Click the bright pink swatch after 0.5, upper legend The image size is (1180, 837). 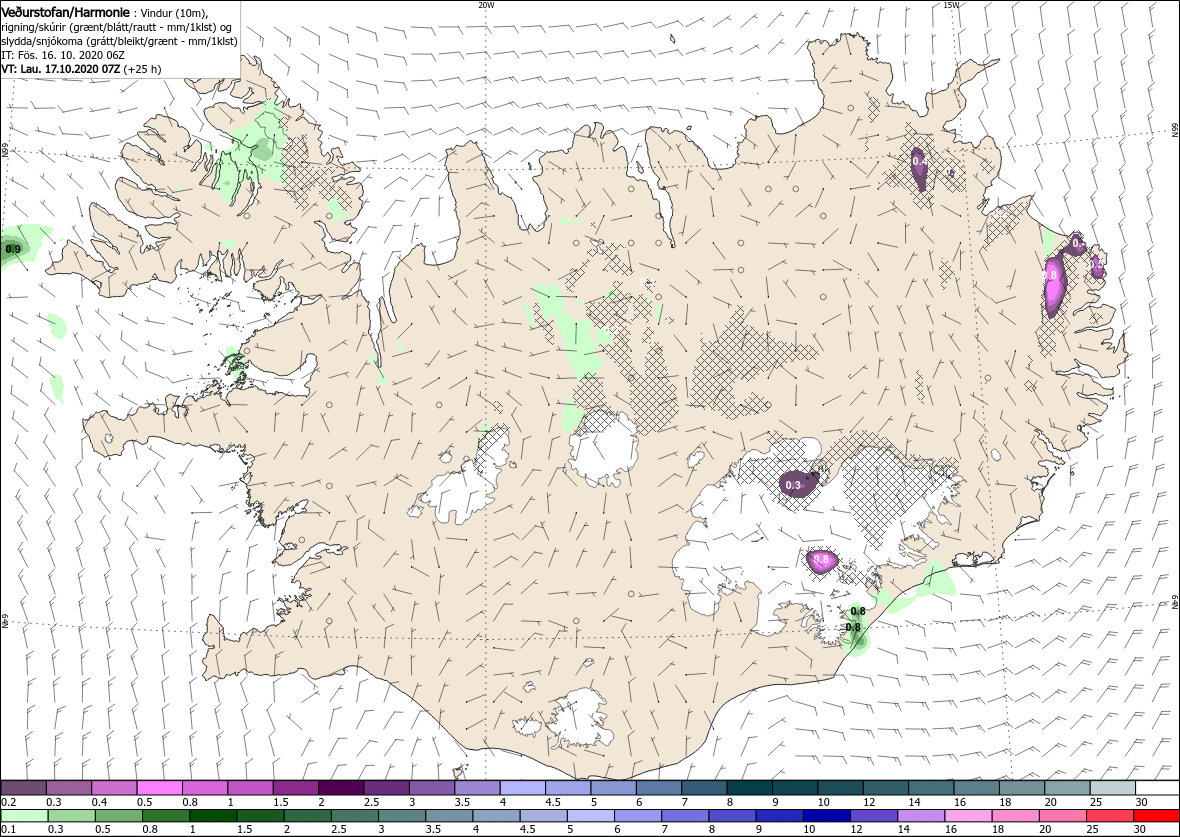160,787
